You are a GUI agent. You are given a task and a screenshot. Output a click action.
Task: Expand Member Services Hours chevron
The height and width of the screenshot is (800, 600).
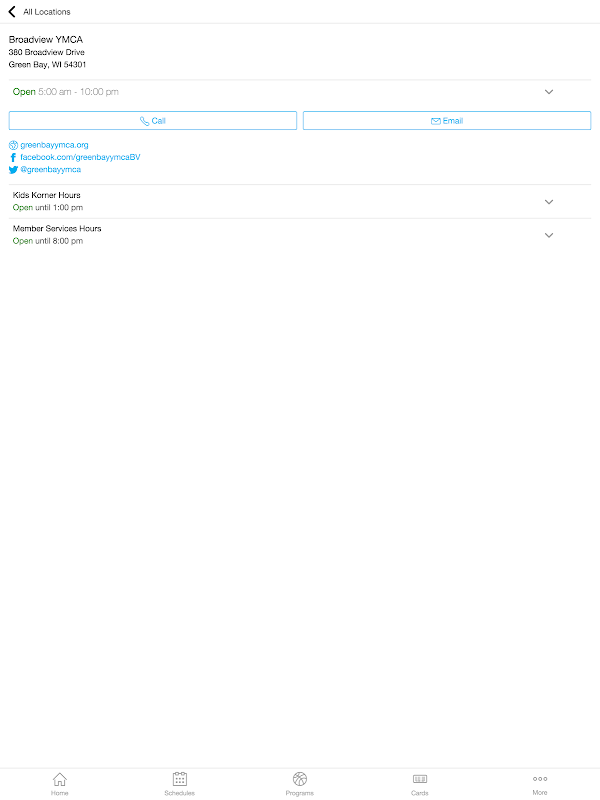click(549, 235)
